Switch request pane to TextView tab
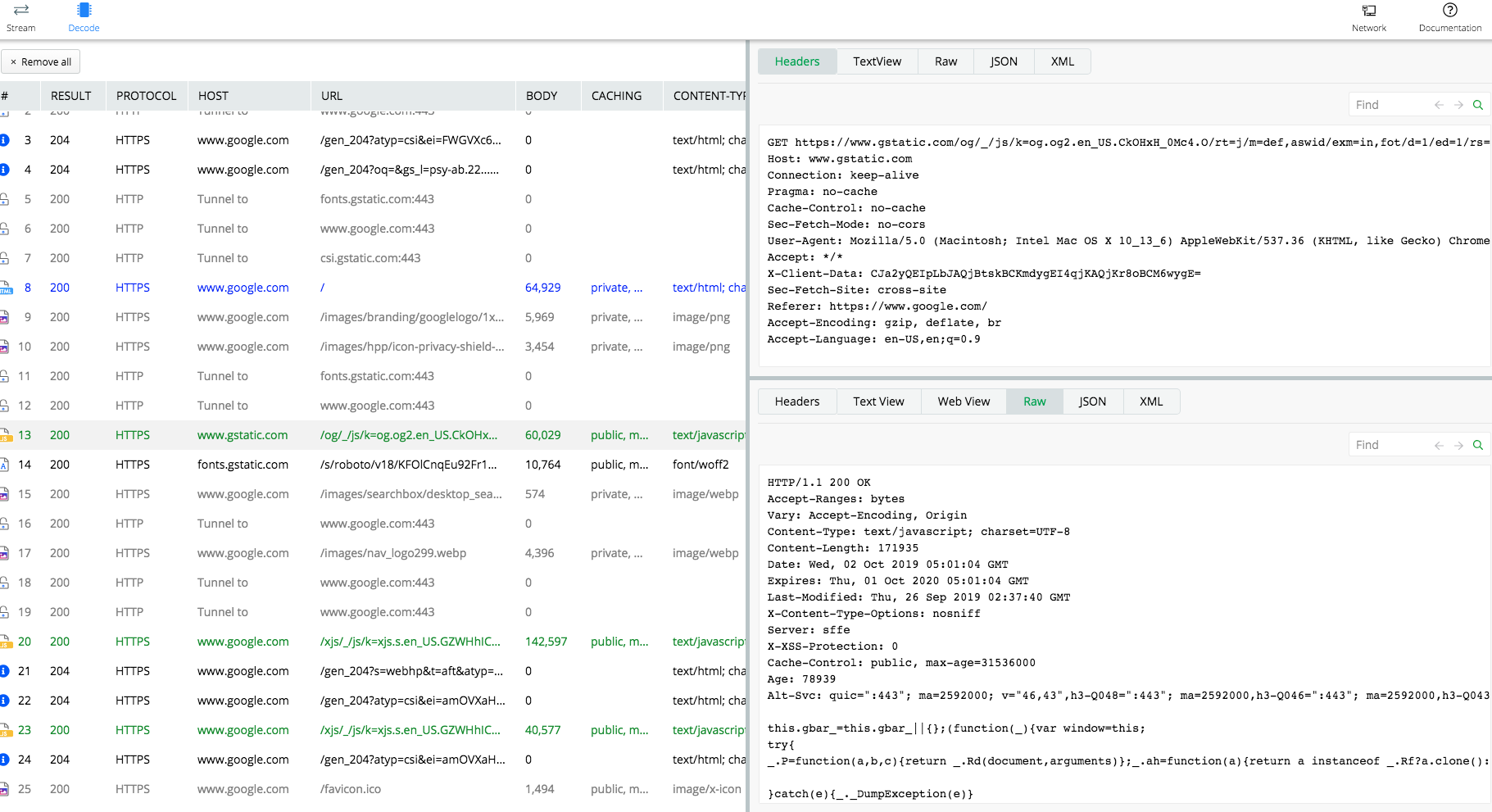Screen dimensions: 1492x812 pyautogui.click(x=877, y=61)
